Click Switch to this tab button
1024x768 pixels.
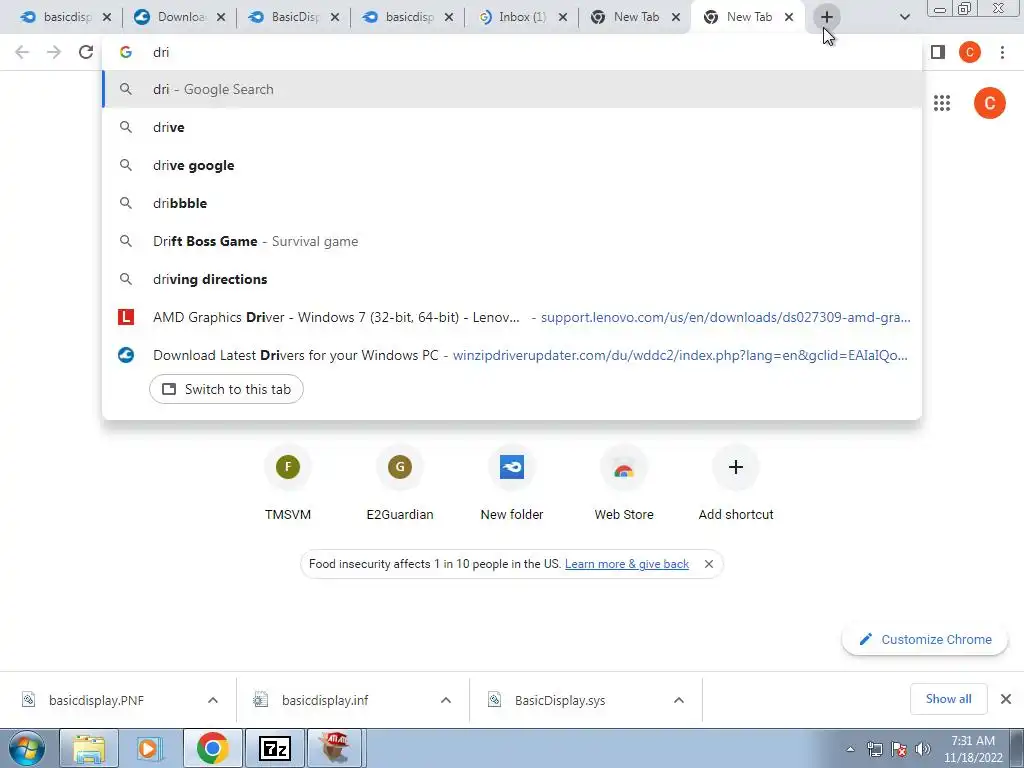pyautogui.click(x=226, y=389)
